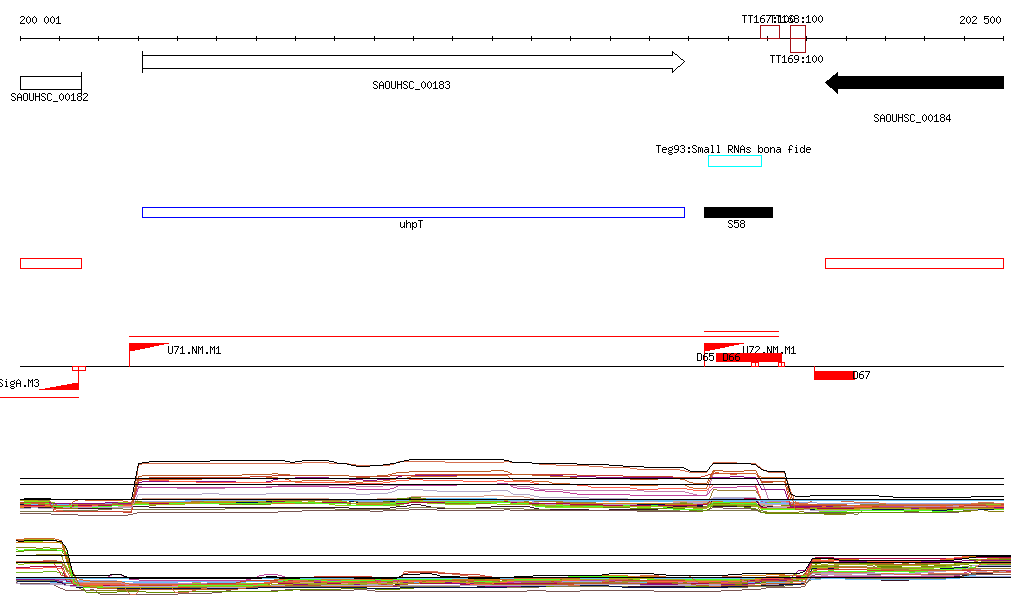Click the SAOUHSC_00182 label text
1024x611 pixels.
(x=50, y=97)
